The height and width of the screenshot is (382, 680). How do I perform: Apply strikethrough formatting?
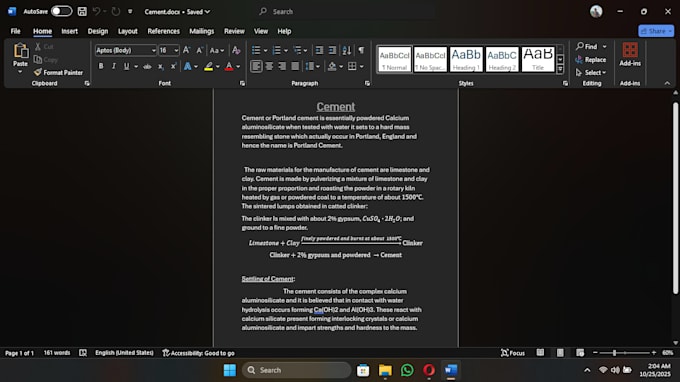pyautogui.click(x=147, y=66)
